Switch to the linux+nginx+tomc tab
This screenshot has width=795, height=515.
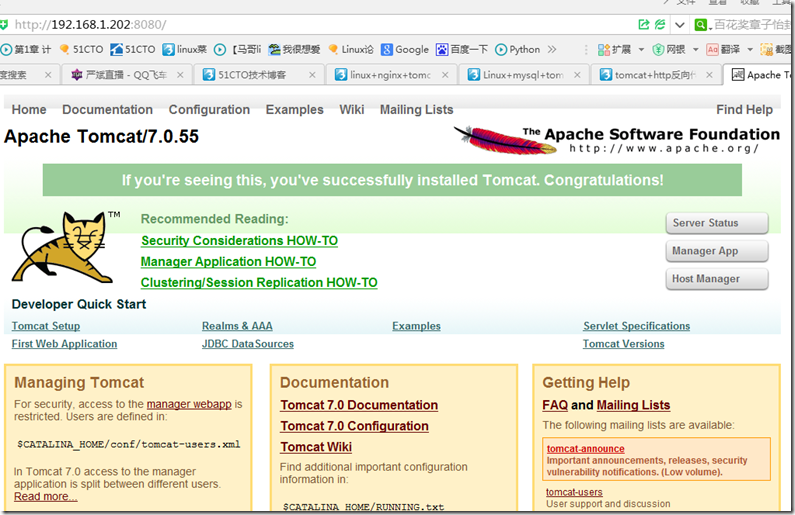[391, 75]
